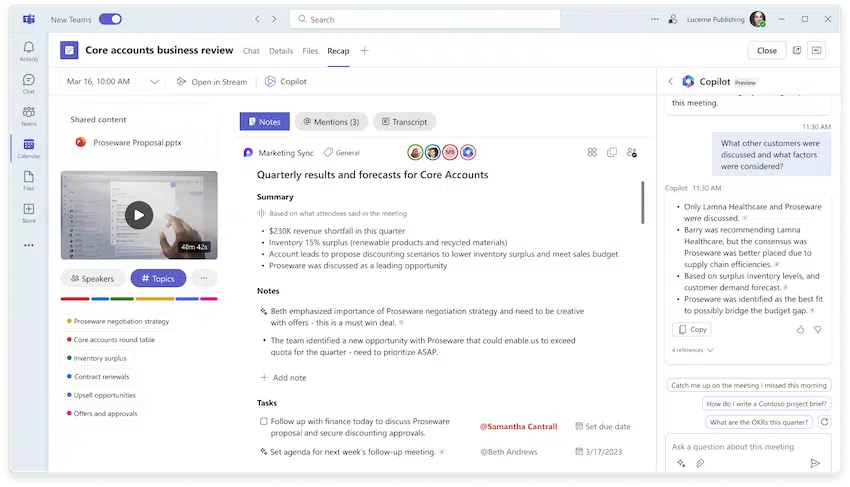This screenshot has height=487, width=850.
Task: Open Calendar in the left sidebar
Action: (x=29, y=148)
